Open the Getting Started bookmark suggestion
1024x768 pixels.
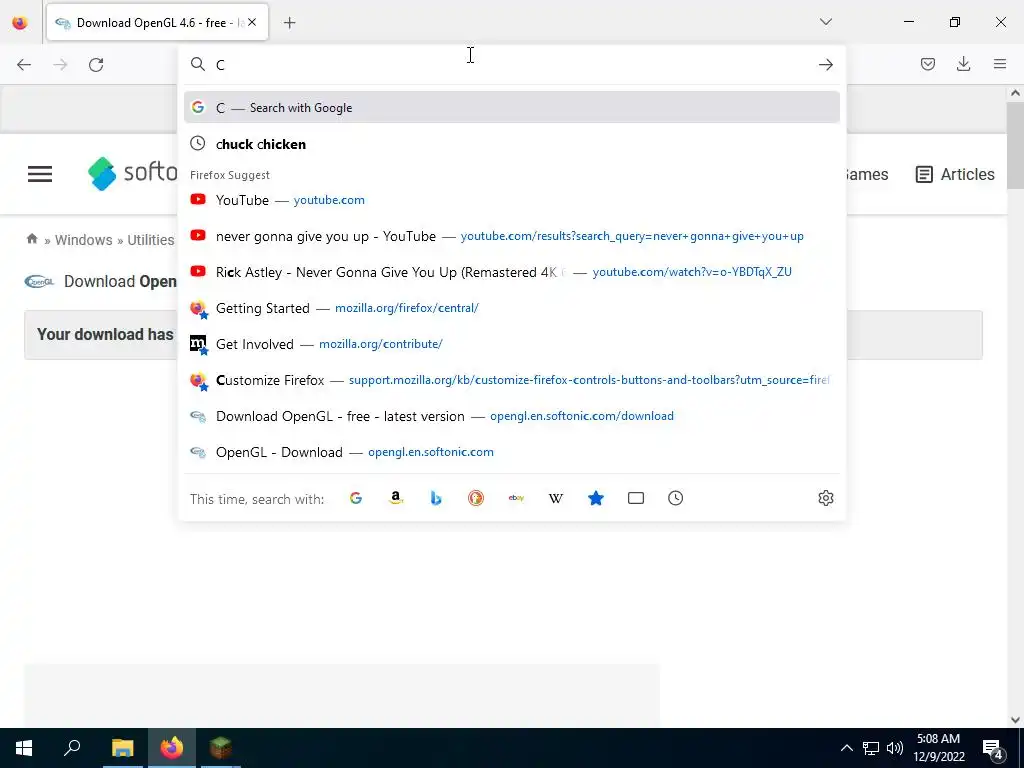[x=511, y=308]
